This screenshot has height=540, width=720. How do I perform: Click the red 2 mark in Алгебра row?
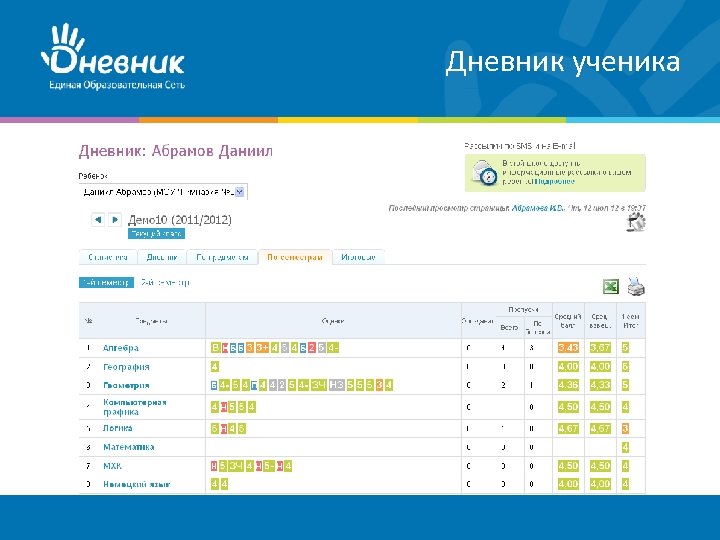tap(312, 348)
